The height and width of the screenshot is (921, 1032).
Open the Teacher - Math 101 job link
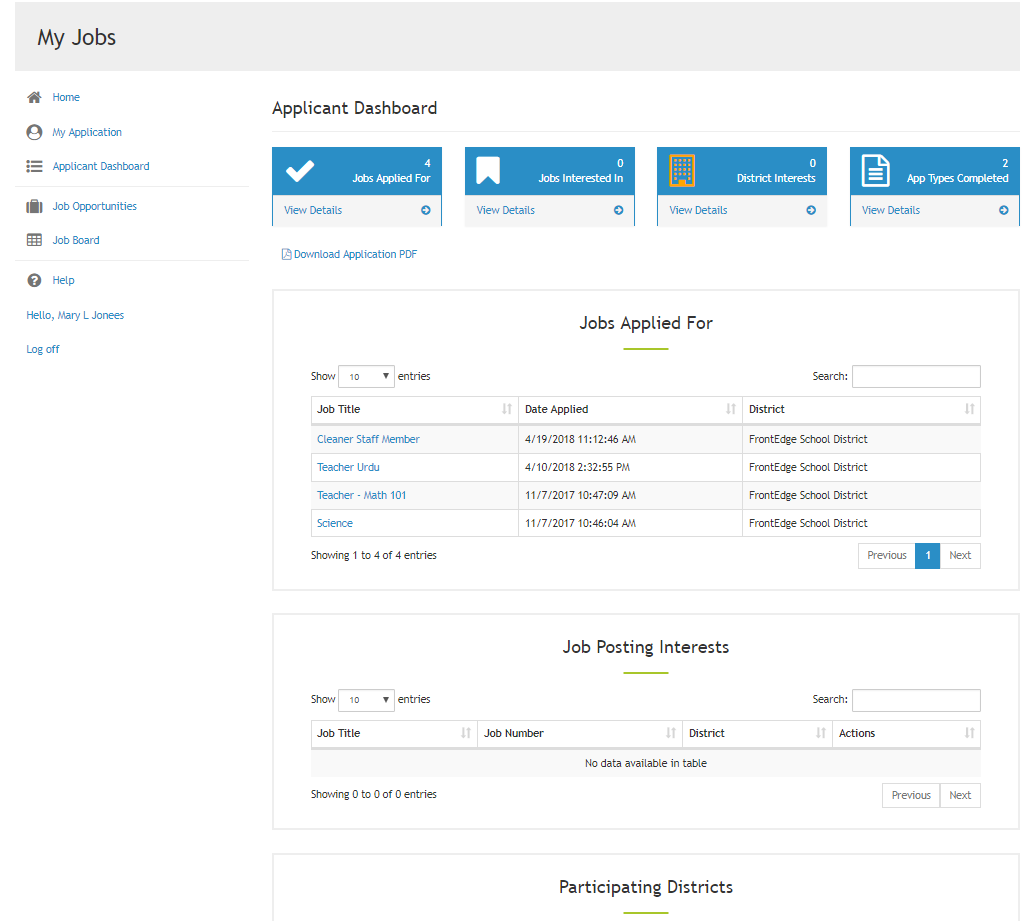pyautogui.click(x=362, y=494)
